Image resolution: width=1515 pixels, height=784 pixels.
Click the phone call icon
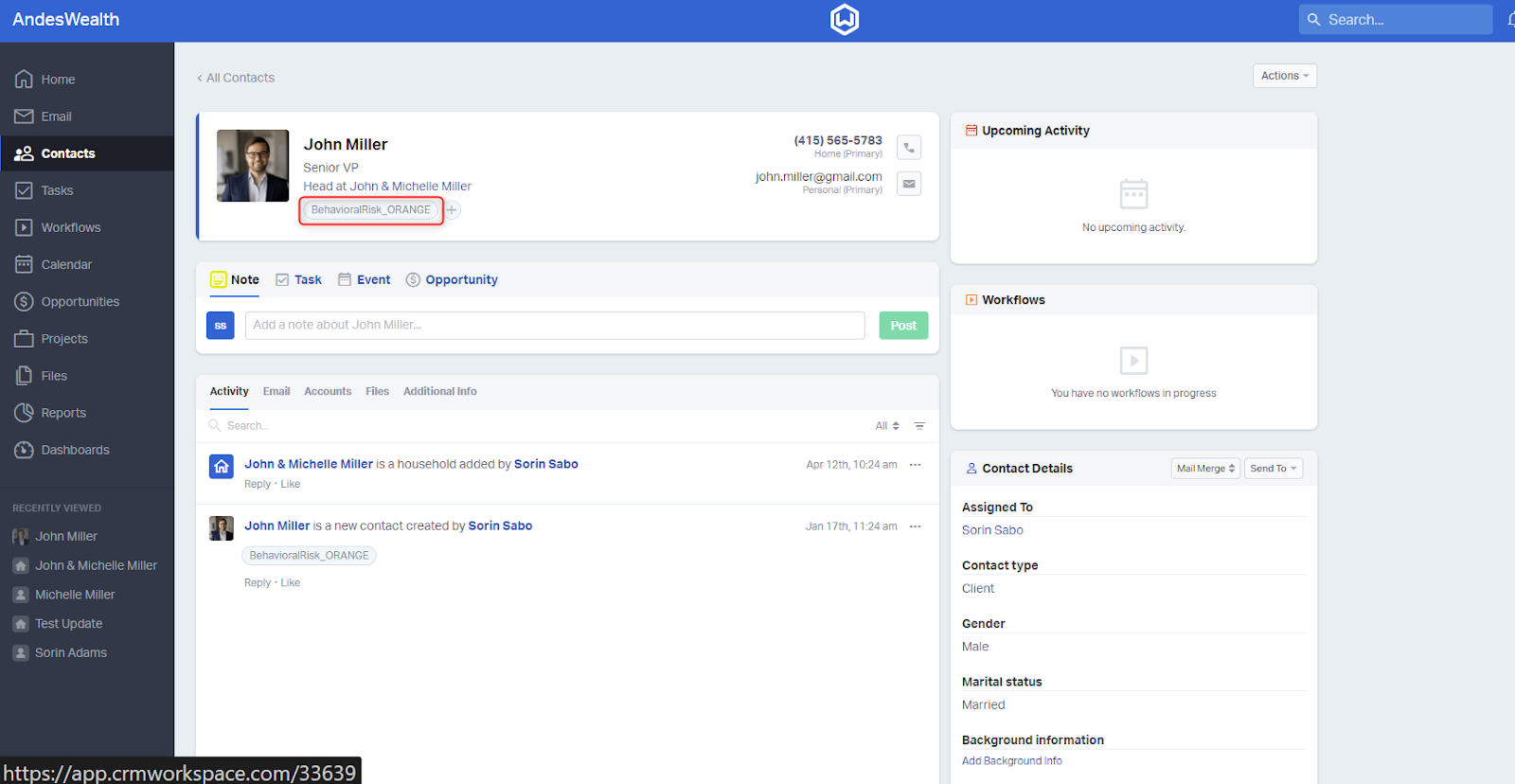tap(909, 148)
